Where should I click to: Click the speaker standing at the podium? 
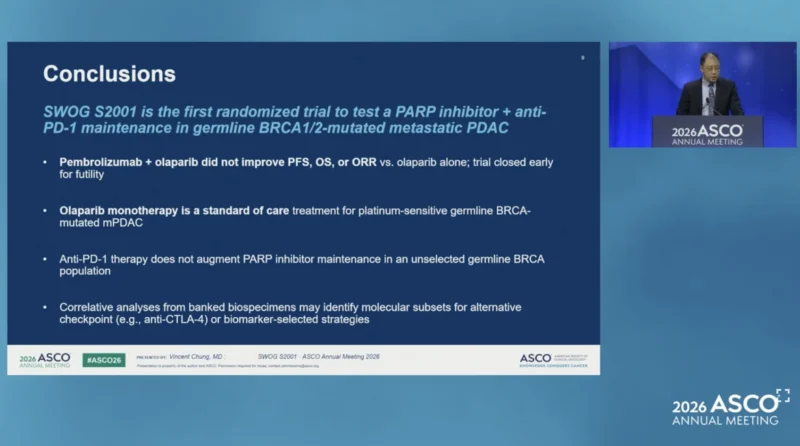click(710, 85)
